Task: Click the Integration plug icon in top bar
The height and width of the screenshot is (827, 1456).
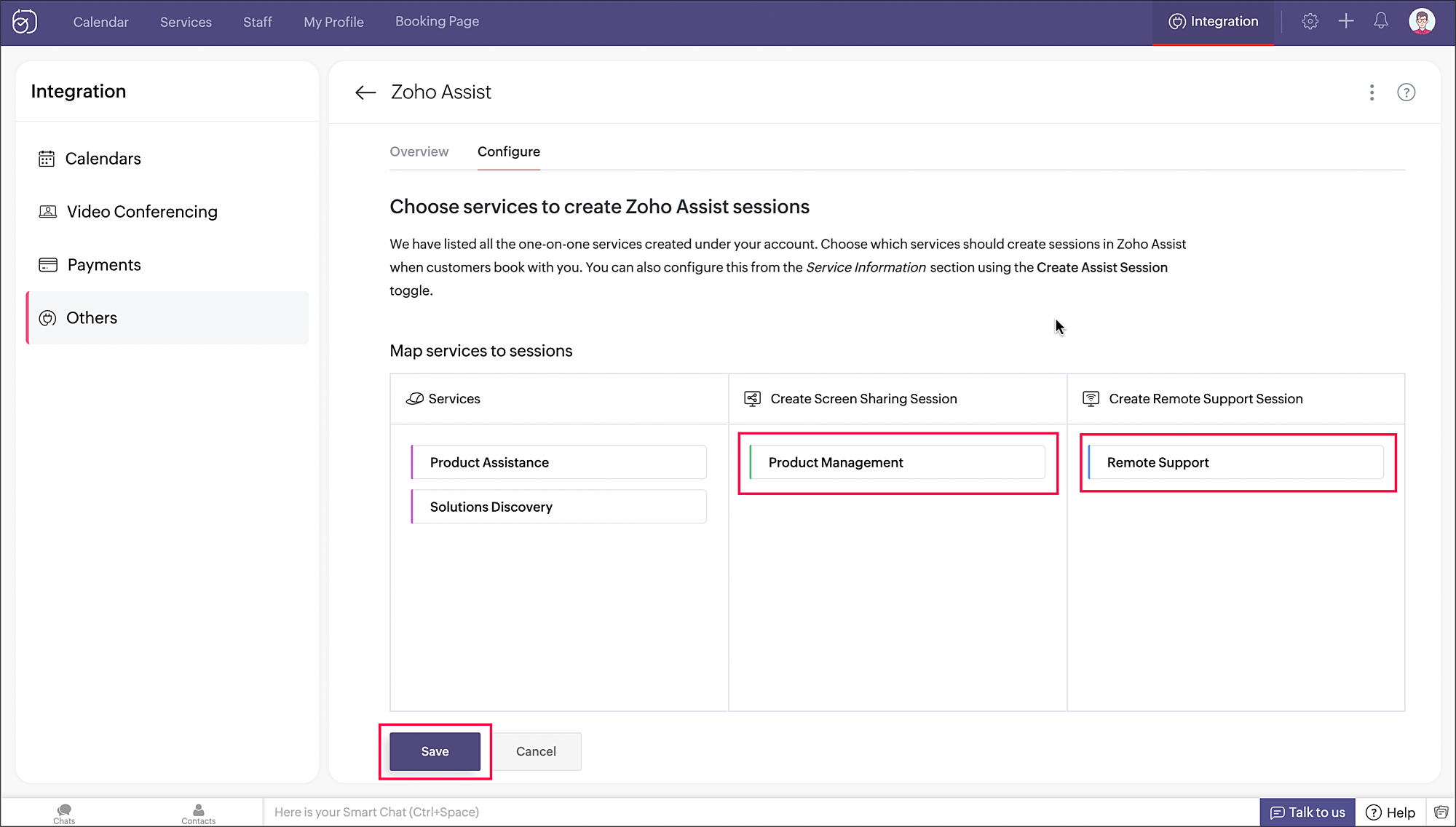Action: pyautogui.click(x=1177, y=22)
